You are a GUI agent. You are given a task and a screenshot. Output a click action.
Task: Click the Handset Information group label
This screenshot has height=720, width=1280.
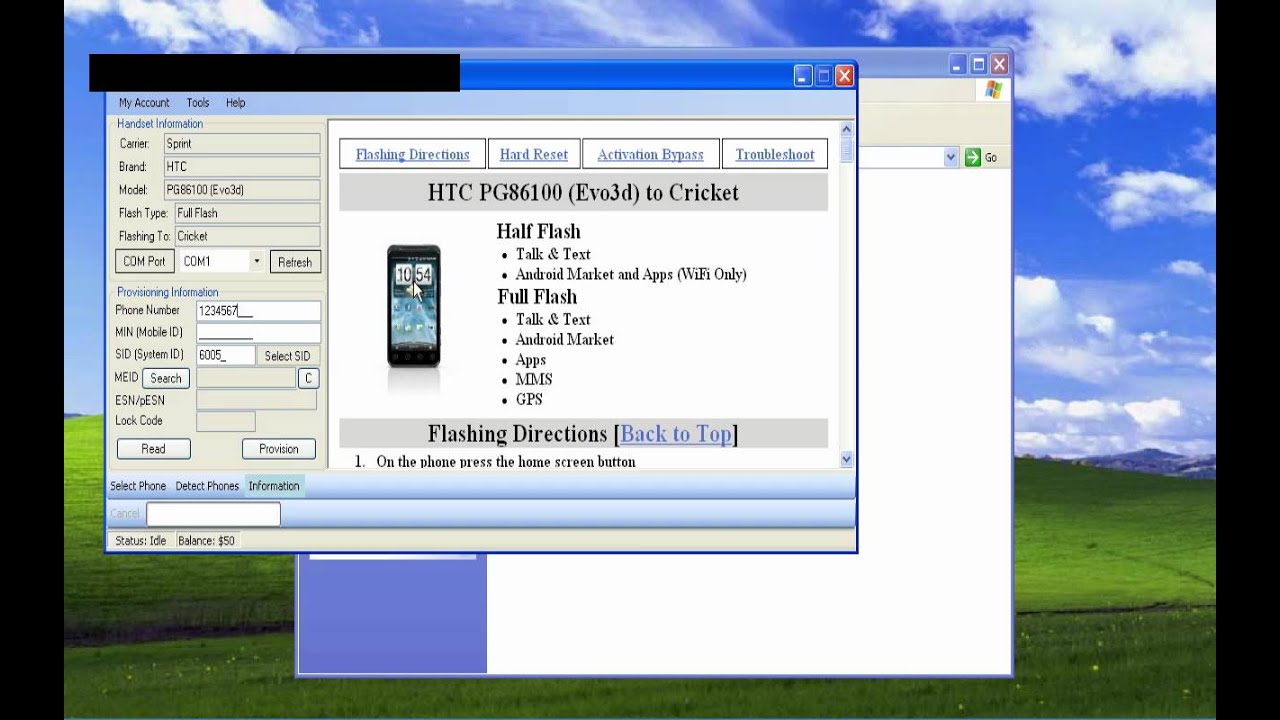tap(160, 124)
